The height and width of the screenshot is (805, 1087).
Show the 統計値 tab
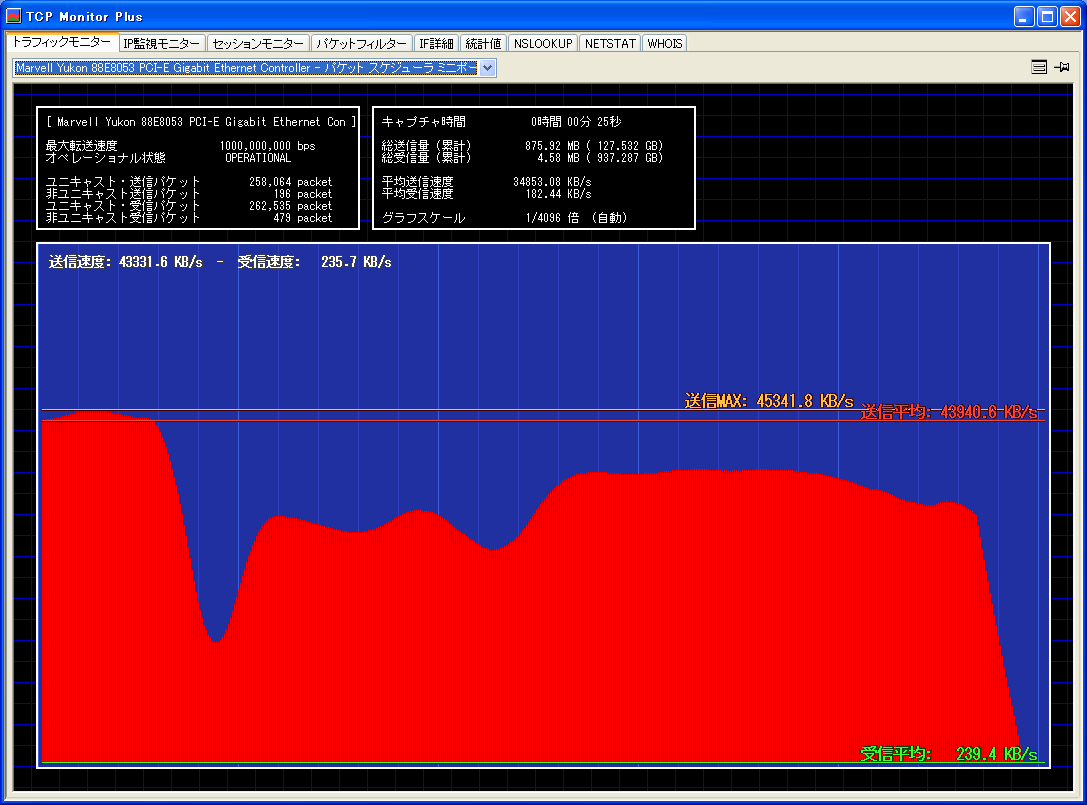[x=484, y=44]
